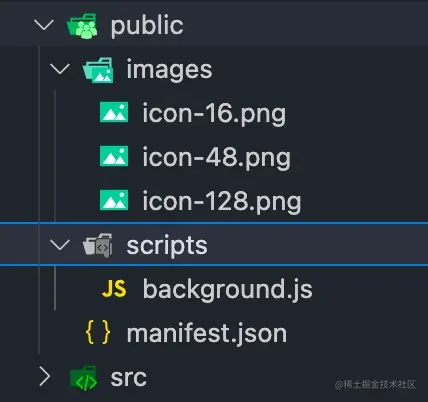Click the image icon beside icon-48.png

114,156
